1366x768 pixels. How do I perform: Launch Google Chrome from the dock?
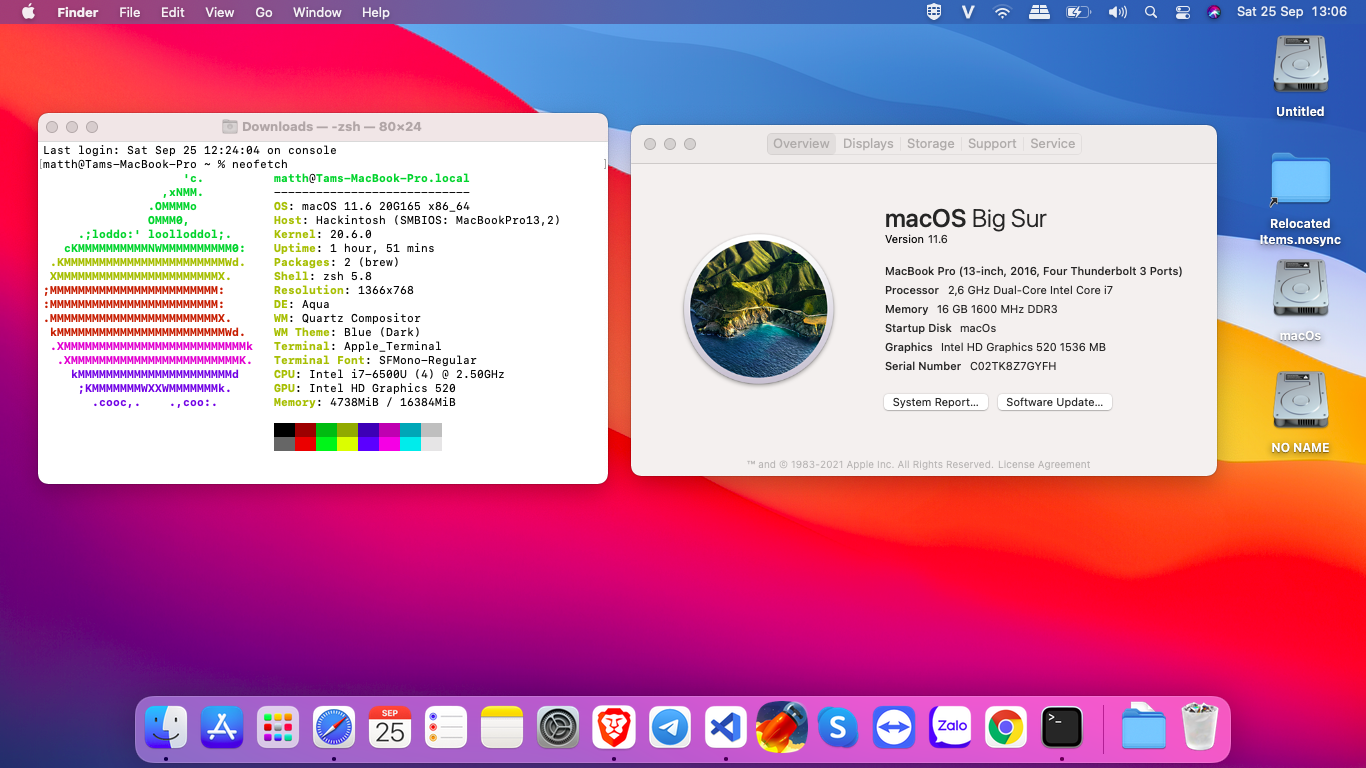(x=1006, y=727)
